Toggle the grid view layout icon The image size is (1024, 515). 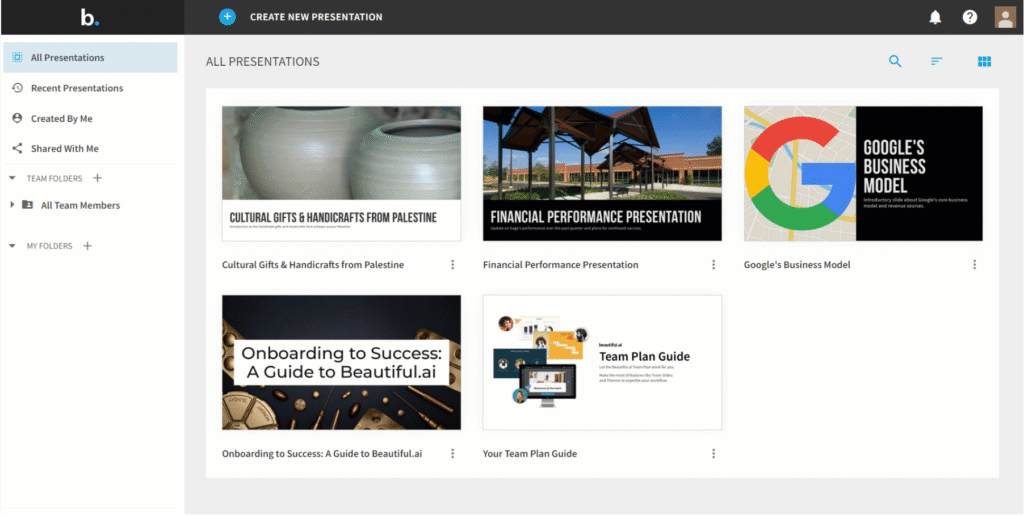pos(984,62)
